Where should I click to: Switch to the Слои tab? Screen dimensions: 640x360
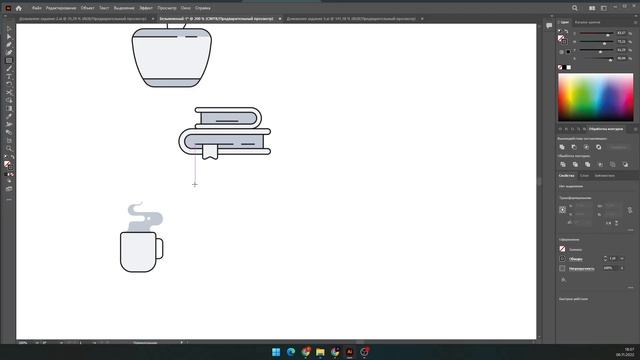pyautogui.click(x=584, y=176)
